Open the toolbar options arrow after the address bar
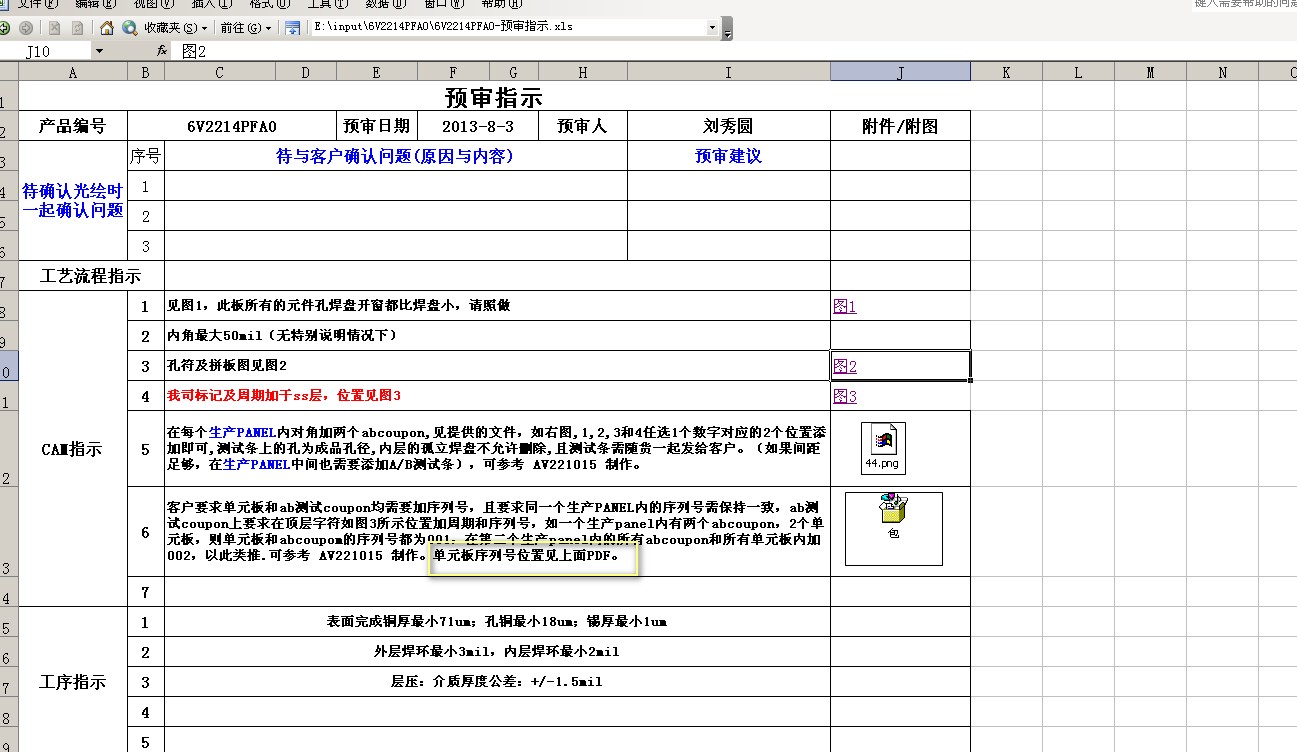This screenshot has height=752, width=1297. click(727, 31)
